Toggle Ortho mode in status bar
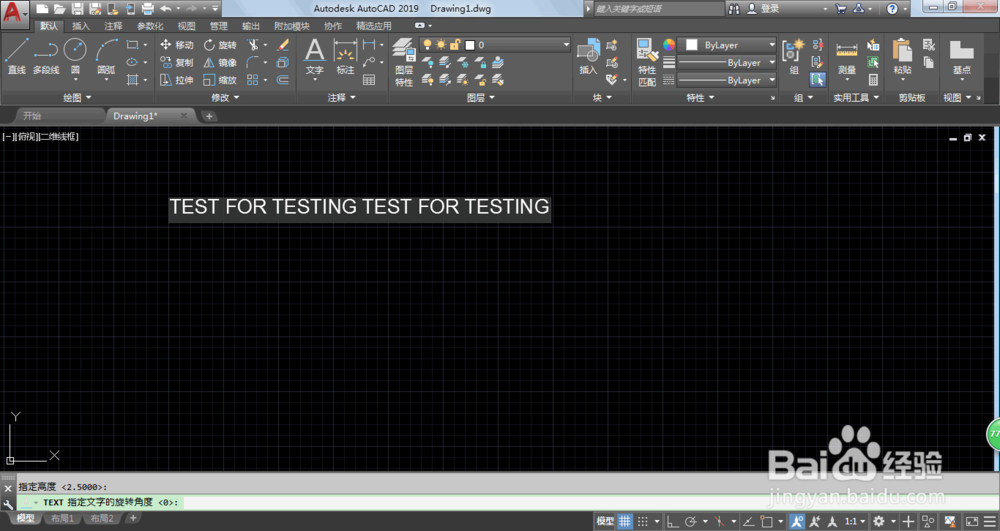This screenshot has height=531, width=1000. [x=672, y=521]
